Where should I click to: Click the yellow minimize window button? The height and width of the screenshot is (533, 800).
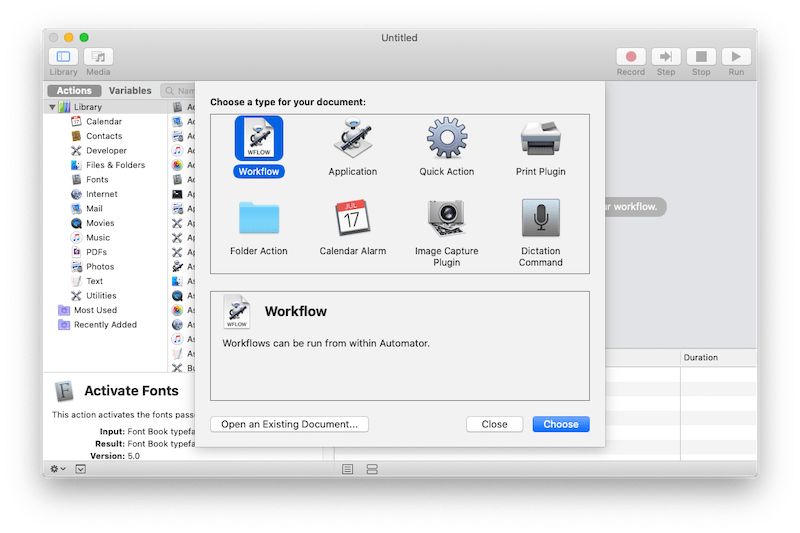pyautogui.click(x=69, y=37)
